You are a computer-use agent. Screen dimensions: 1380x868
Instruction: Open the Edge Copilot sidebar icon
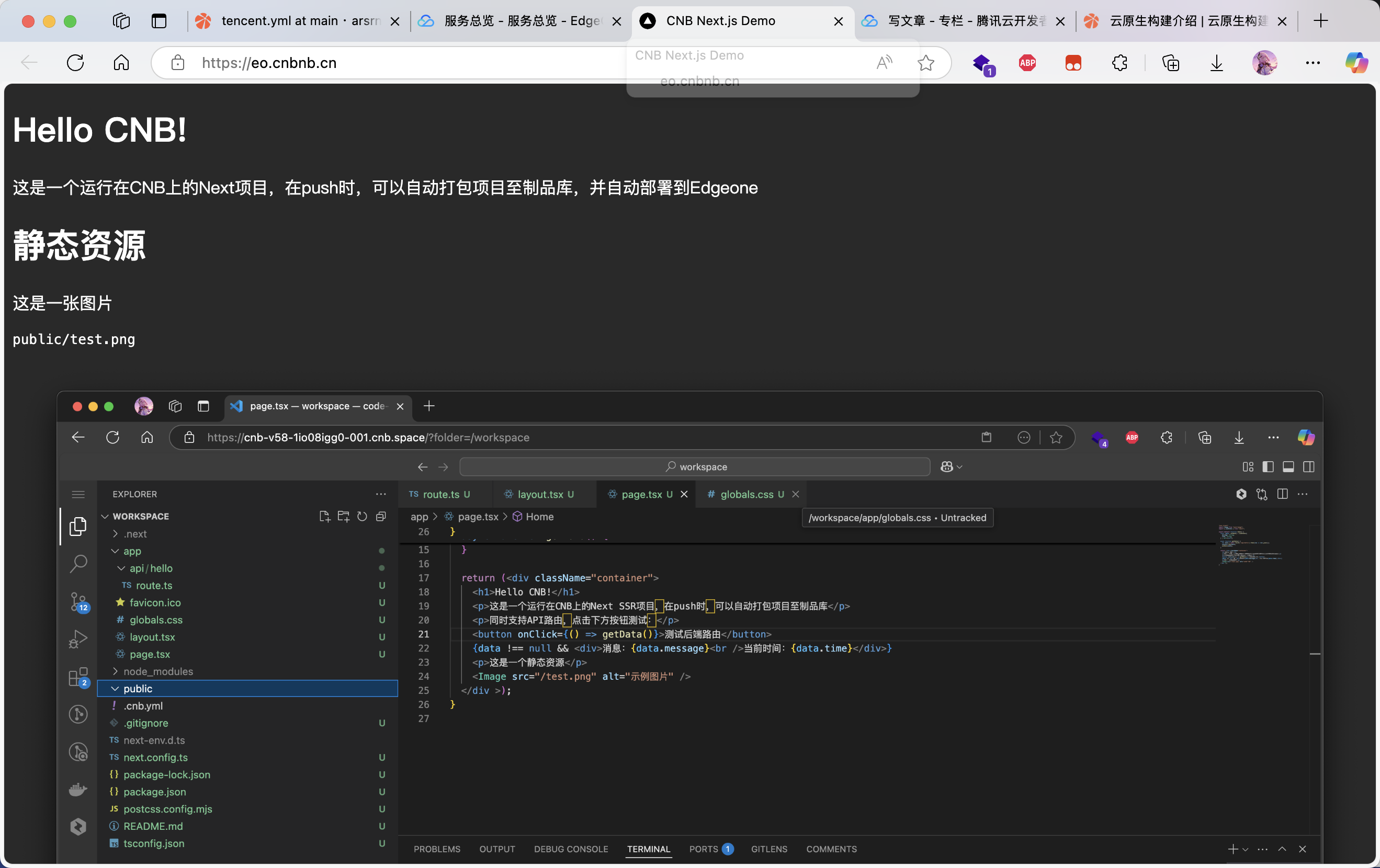click(1356, 62)
